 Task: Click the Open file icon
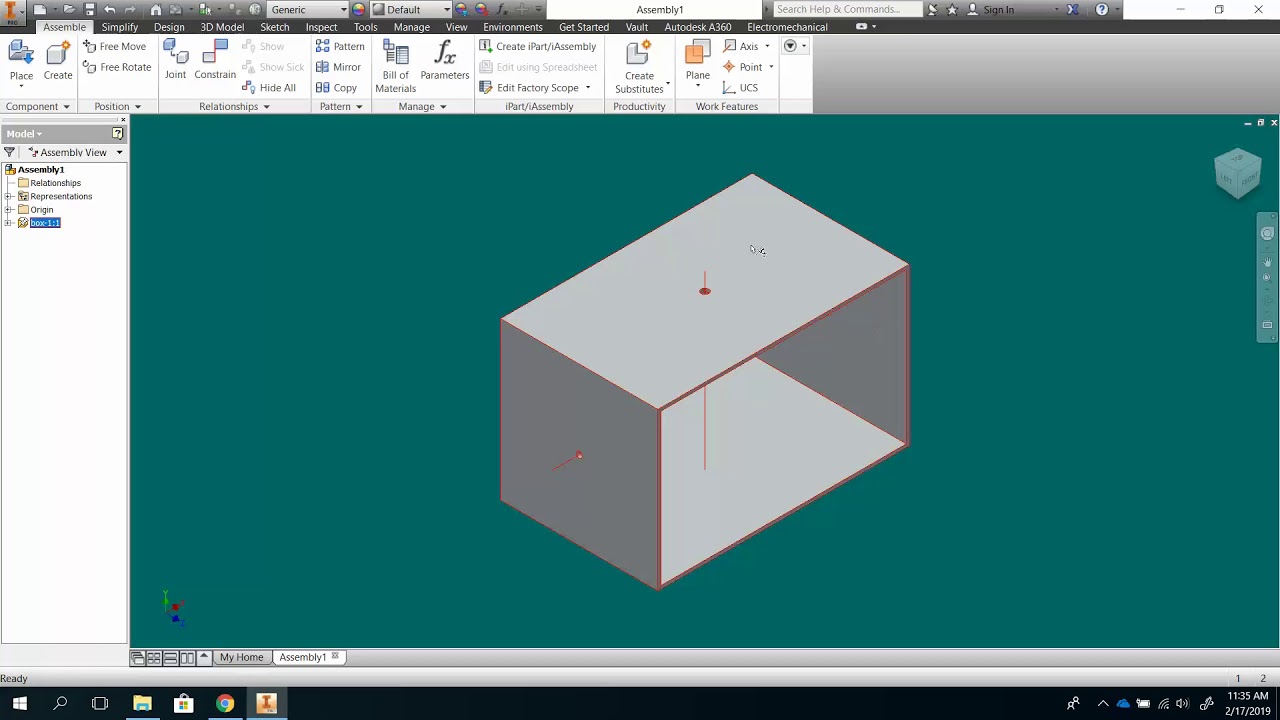pyautogui.click(x=69, y=9)
